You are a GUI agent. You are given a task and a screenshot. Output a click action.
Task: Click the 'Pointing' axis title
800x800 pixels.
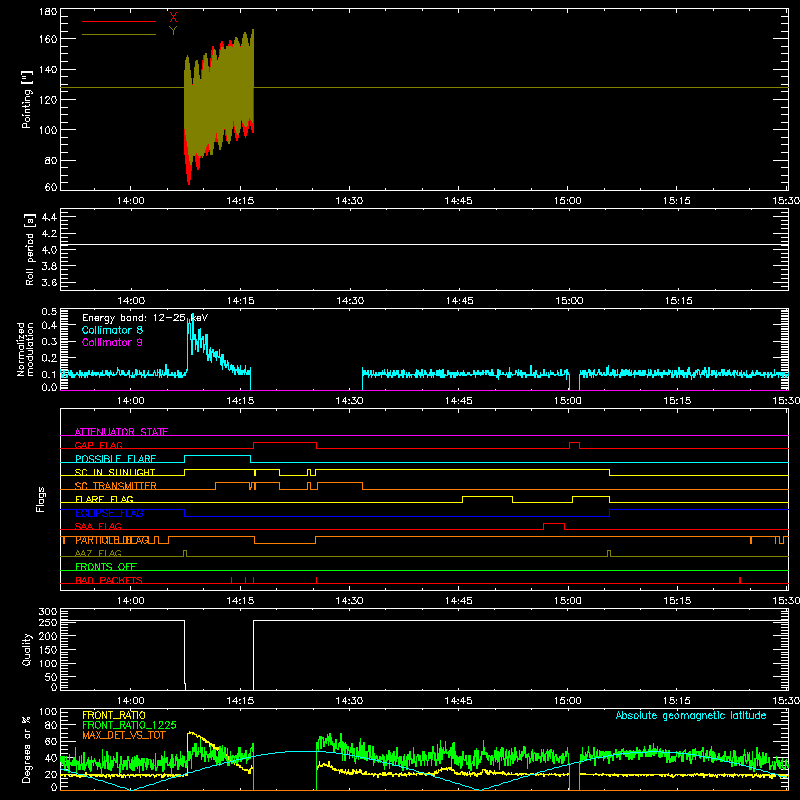tap(27, 99)
